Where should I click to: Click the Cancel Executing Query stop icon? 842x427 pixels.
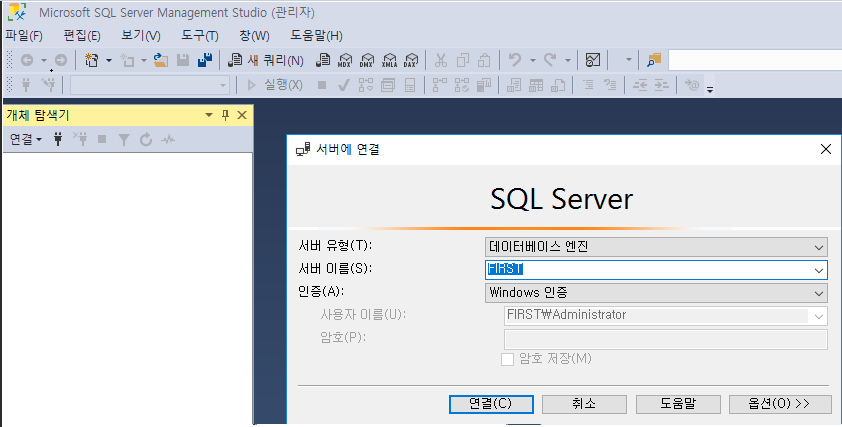pos(322,85)
